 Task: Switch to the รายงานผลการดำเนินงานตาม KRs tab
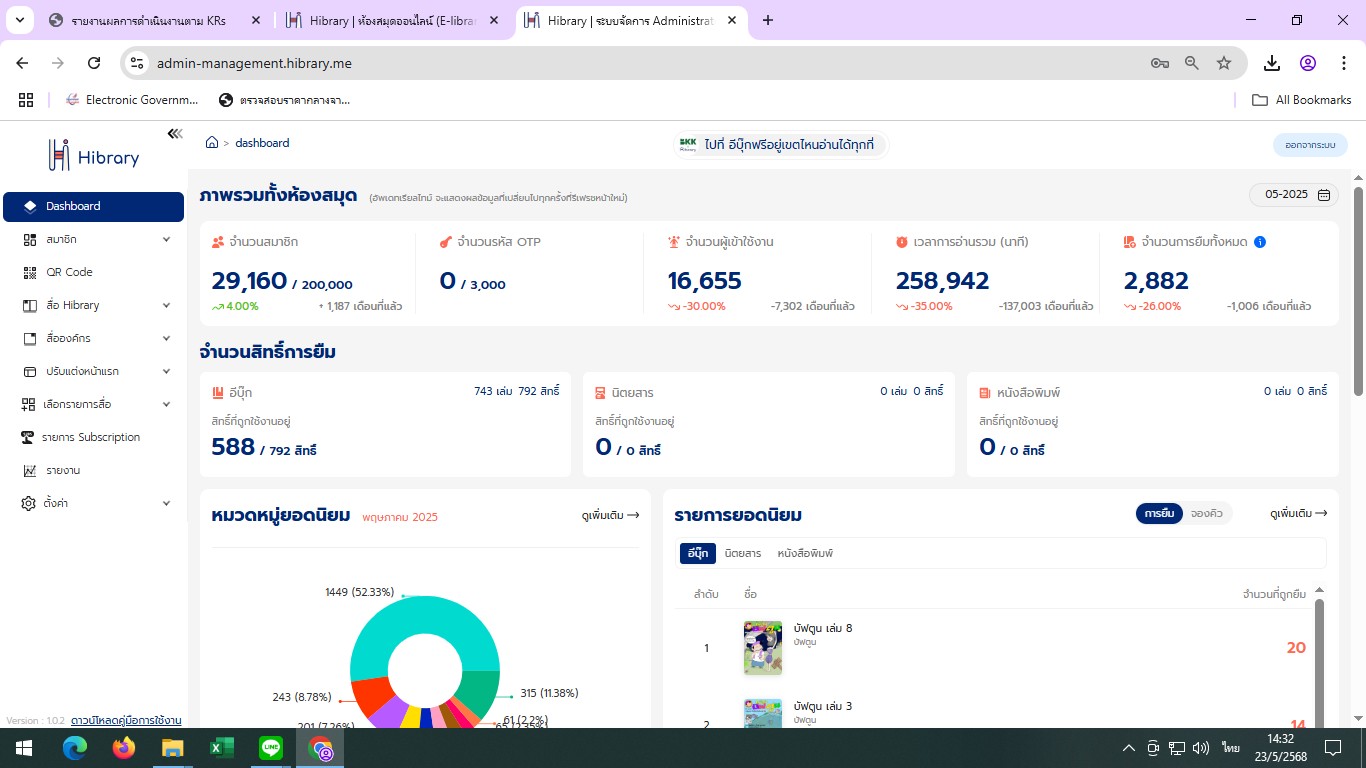point(155,20)
